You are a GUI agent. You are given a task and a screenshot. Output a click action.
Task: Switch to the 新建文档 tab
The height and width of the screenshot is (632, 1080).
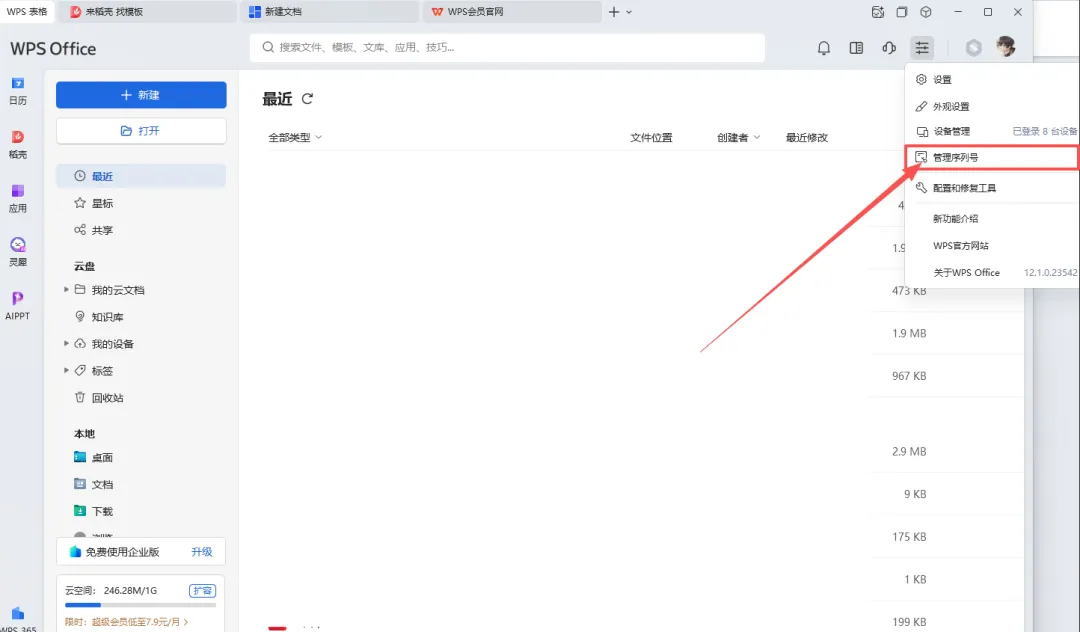[331, 12]
